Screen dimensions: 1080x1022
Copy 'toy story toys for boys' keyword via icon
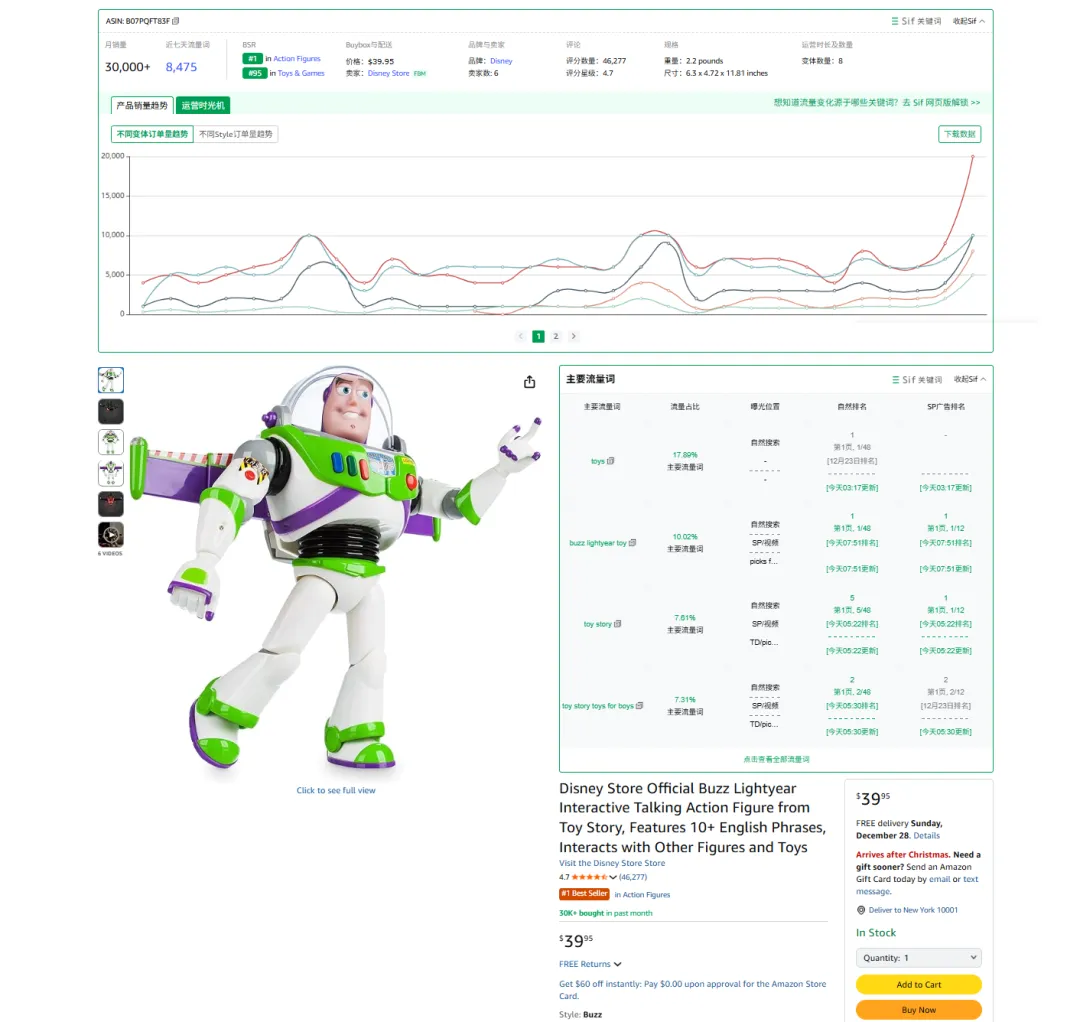(640, 706)
